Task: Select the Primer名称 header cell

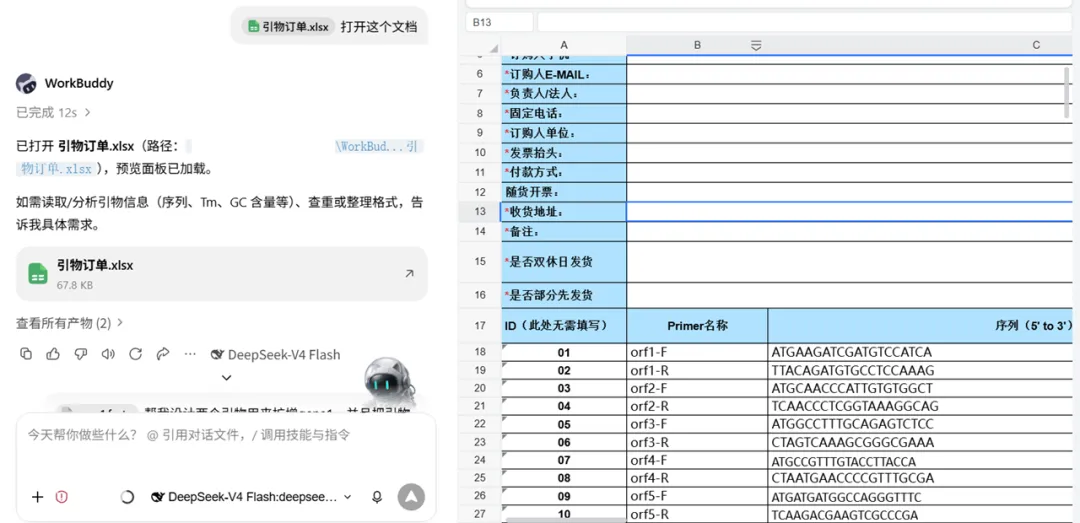Action: tap(697, 326)
